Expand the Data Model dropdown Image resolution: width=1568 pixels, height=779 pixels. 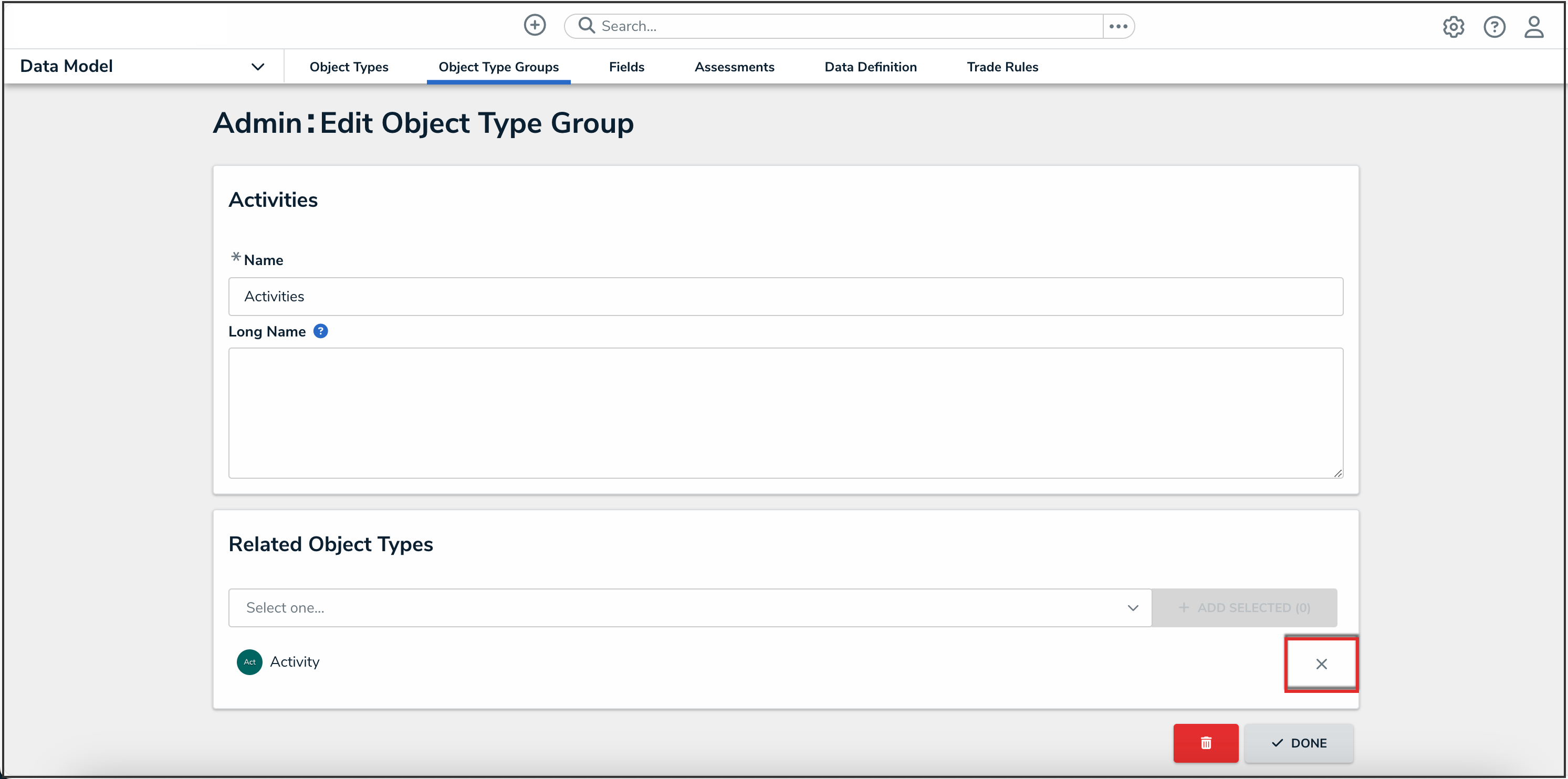(257, 66)
